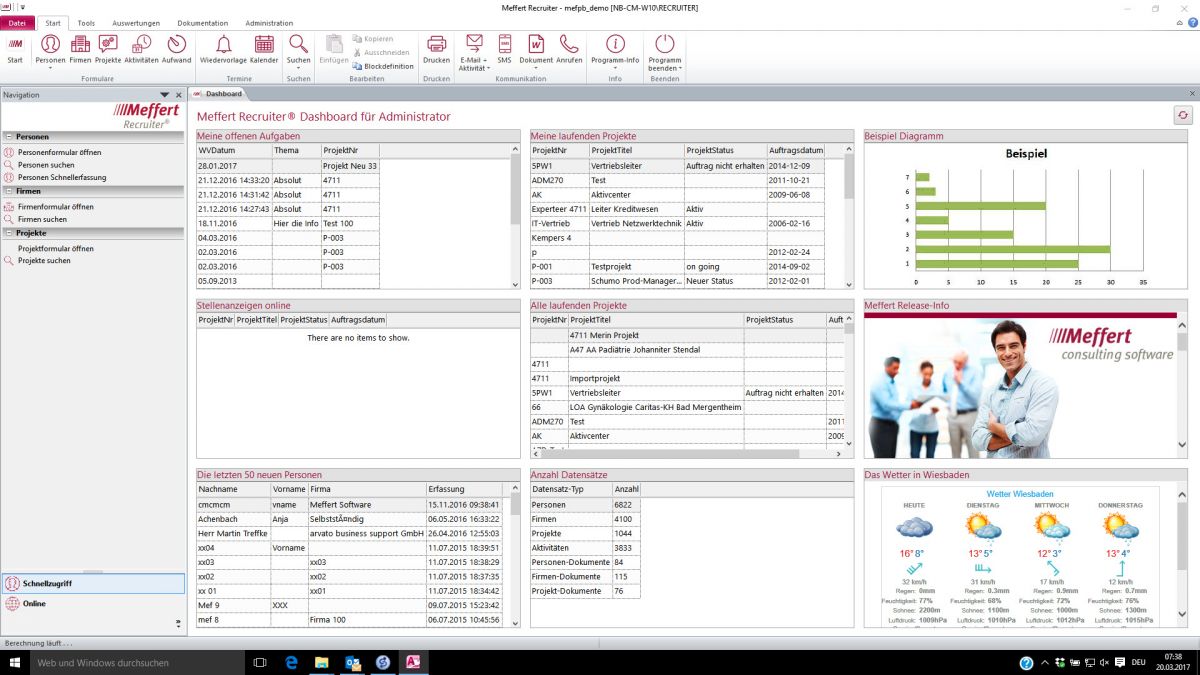Close the Dashboard document pane

pos(1191,94)
